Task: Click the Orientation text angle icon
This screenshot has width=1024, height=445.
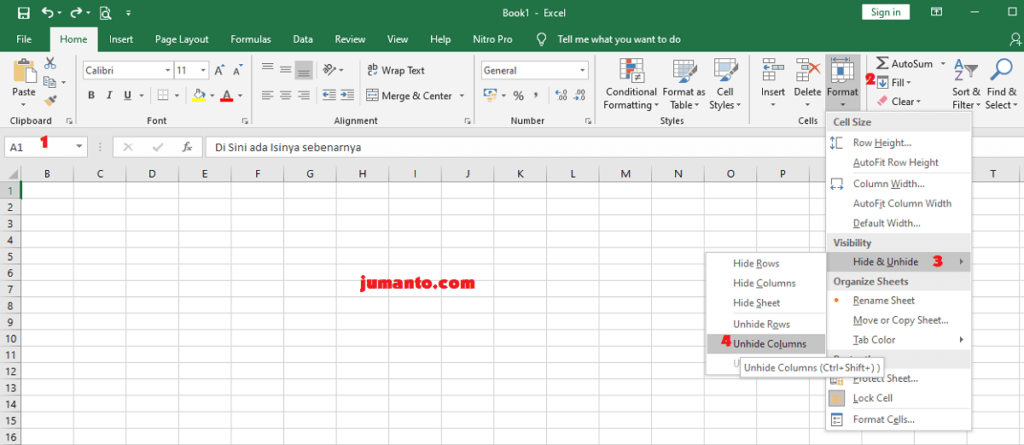Action: tap(329, 69)
